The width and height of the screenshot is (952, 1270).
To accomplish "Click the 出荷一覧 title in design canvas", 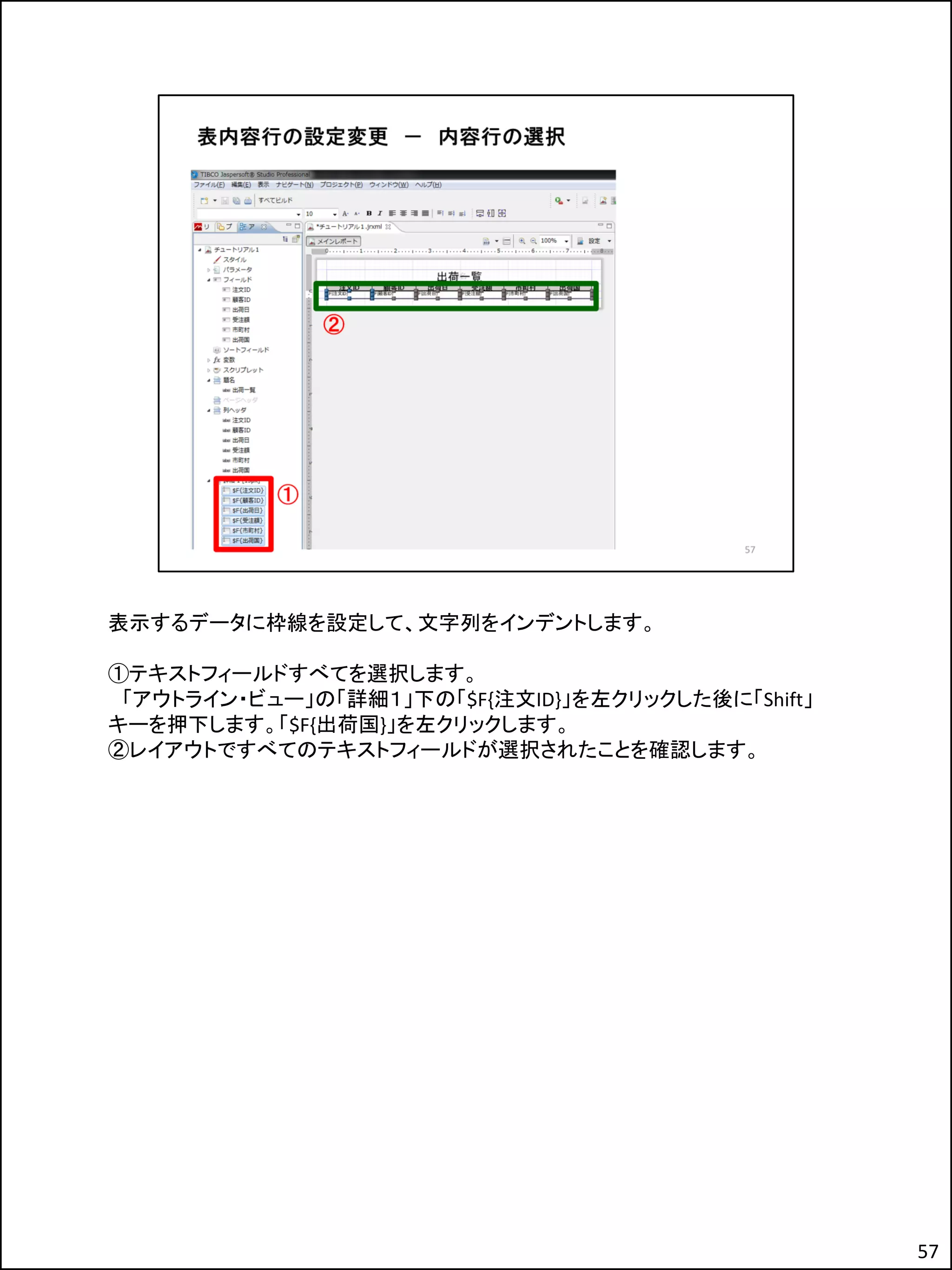I will [x=458, y=276].
